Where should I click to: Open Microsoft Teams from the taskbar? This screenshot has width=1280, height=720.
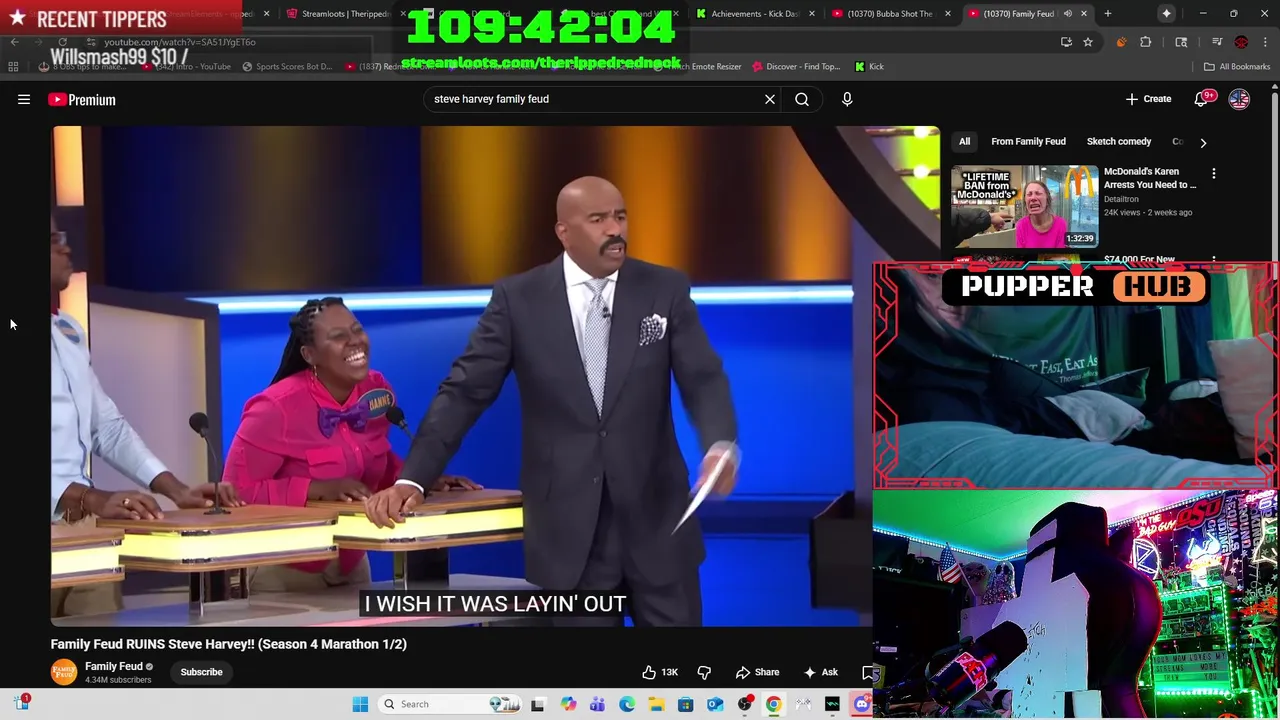point(597,704)
